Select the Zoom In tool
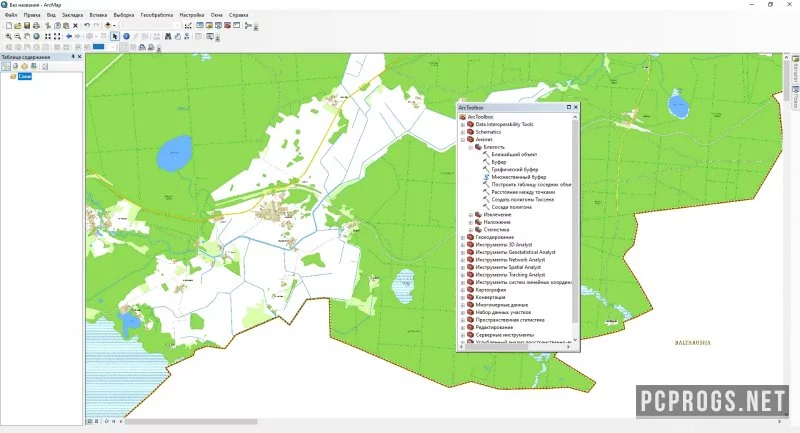Viewport: 800px width, 433px height. (9, 36)
